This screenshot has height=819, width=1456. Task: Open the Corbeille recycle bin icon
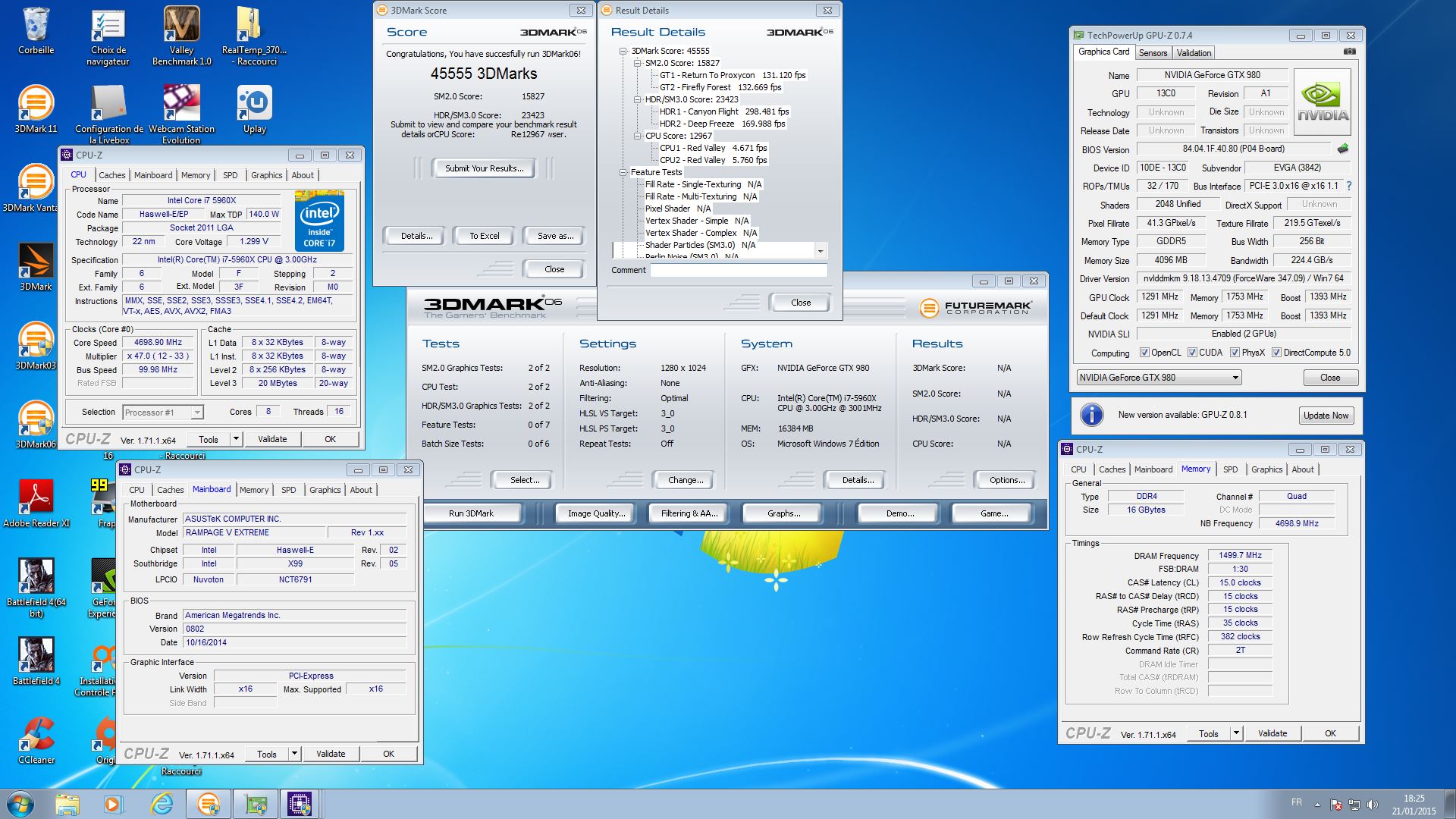pos(36,30)
